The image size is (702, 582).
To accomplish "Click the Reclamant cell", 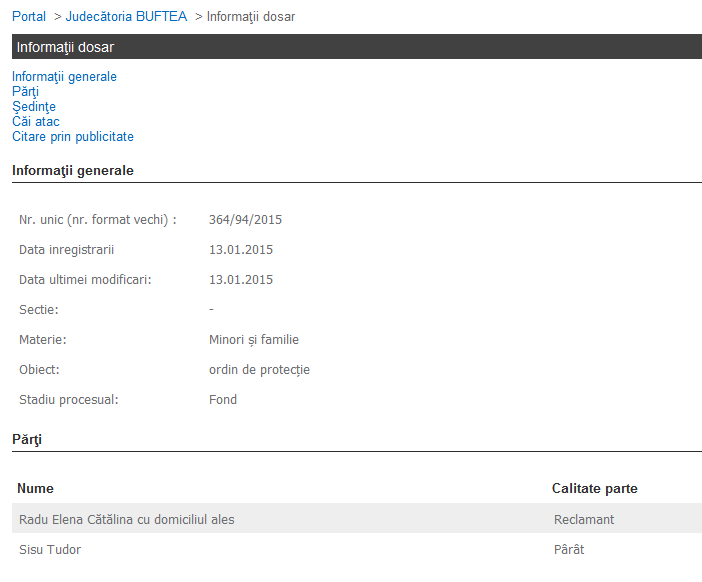I will pyautogui.click(x=584, y=520).
